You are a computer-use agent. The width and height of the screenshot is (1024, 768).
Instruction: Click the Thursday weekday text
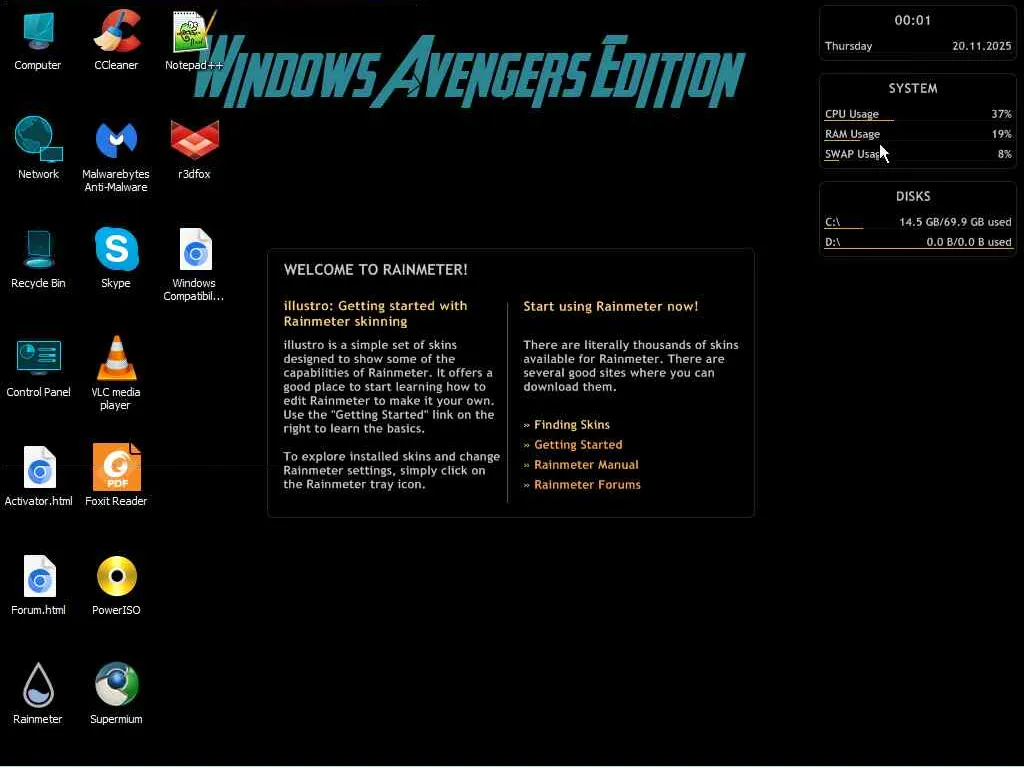click(x=848, y=46)
